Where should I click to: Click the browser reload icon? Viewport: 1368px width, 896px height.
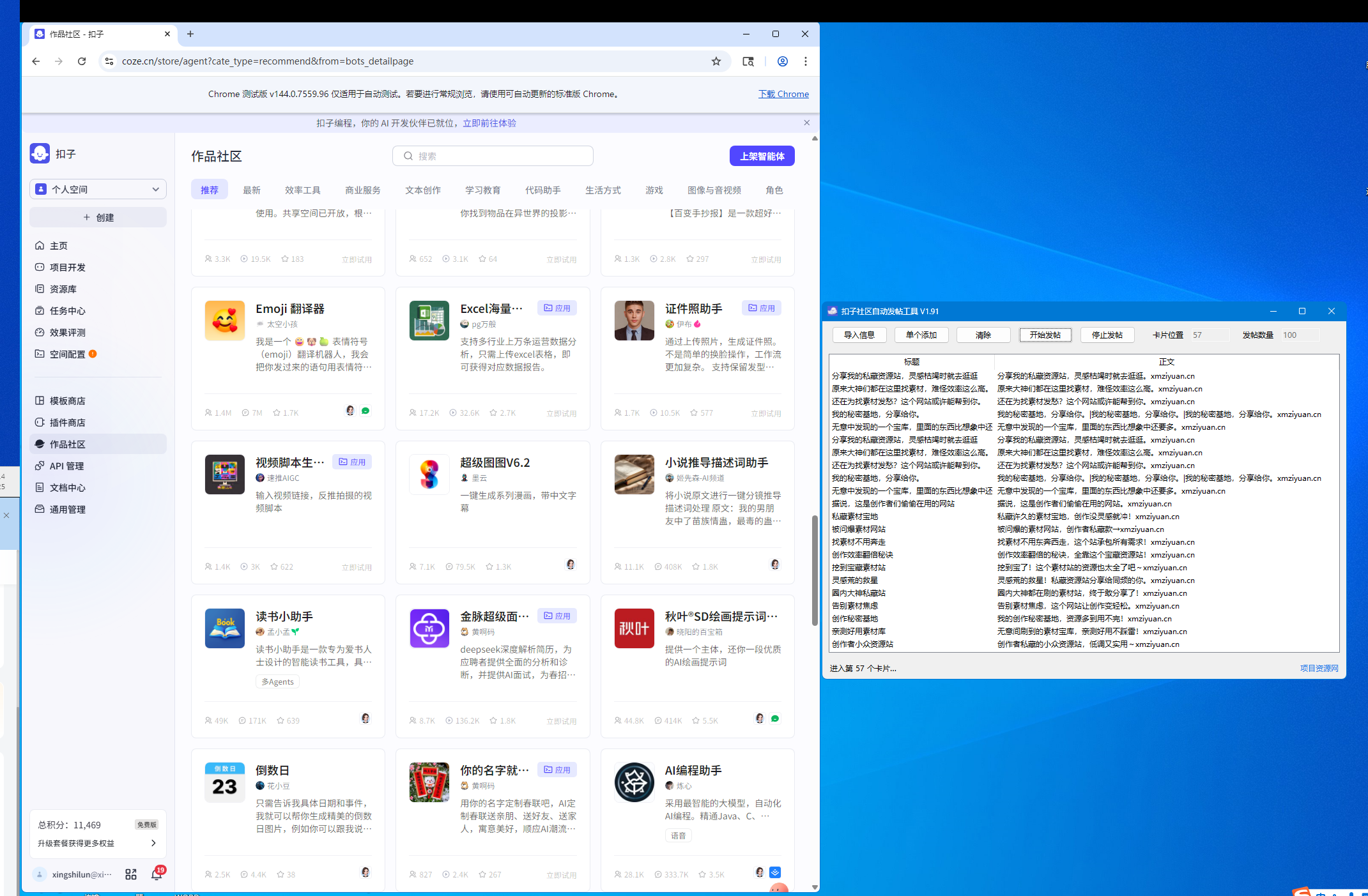tap(82, 61)
